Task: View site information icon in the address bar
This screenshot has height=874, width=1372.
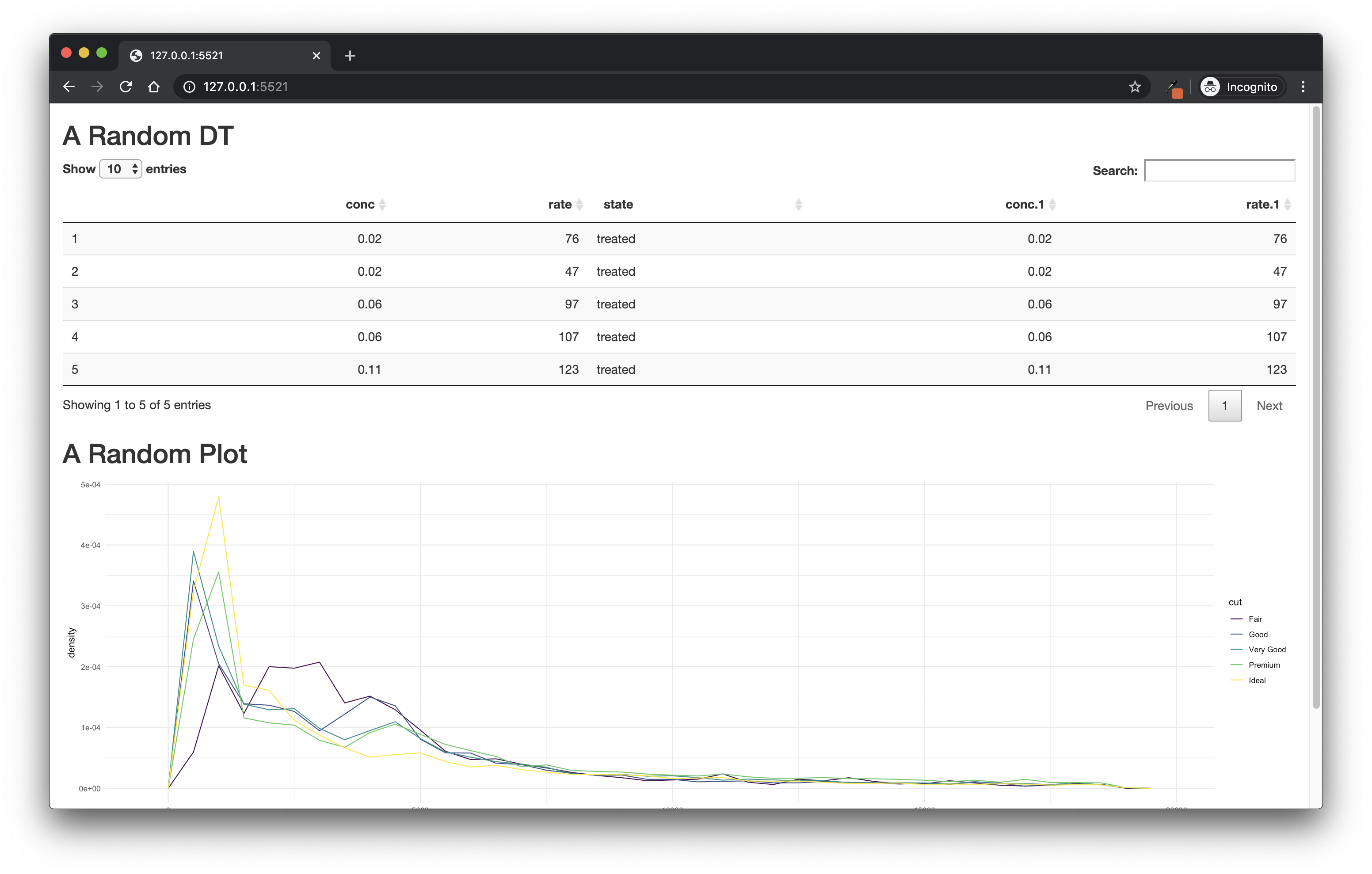Action: coord(189,87)
